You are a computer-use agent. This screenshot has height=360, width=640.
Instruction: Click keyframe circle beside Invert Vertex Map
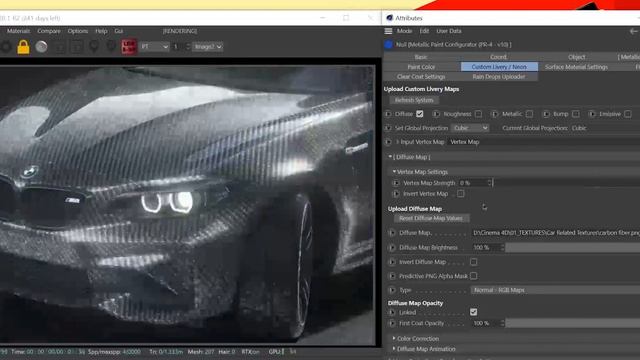(x=396, y=194)
